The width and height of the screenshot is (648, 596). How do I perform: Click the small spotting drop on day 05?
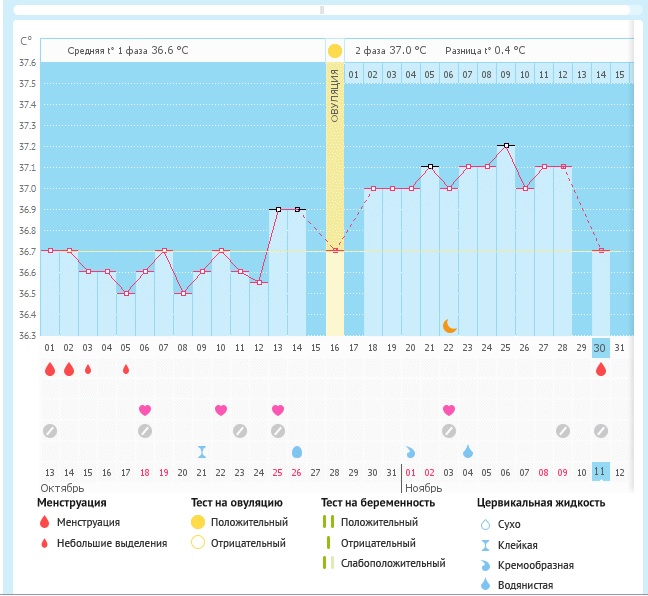point(126,369)
